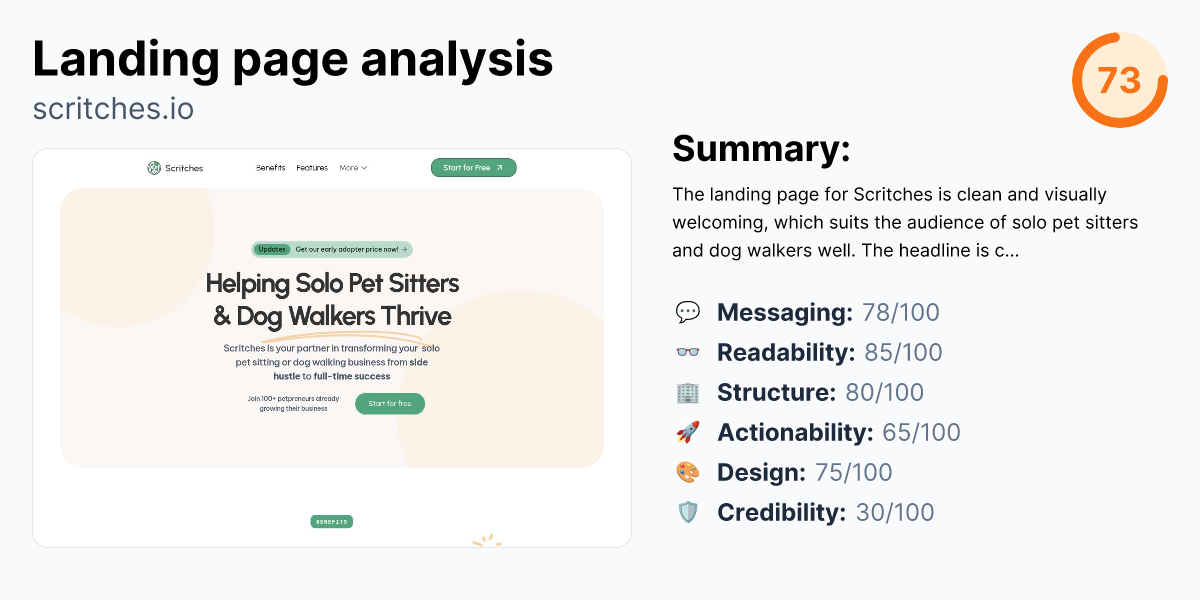The image size is (1200, 600).
Task: Click the palette icon beside Design
Action: point(688,472)
